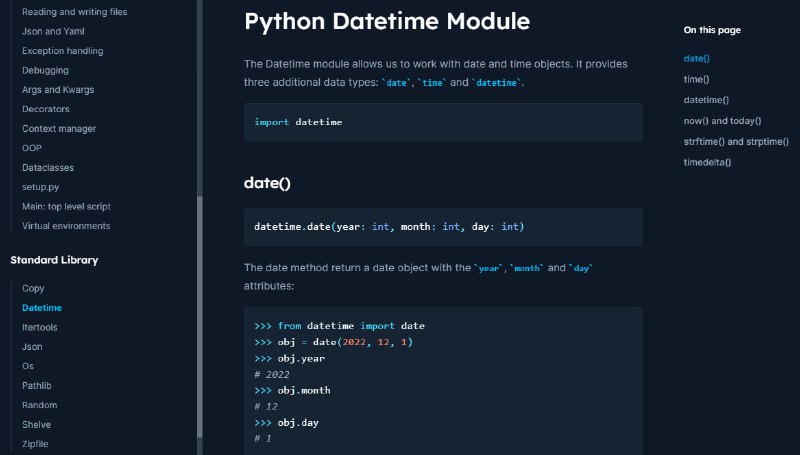Click the highlighted date() outline link
This screenshot has width=800, height=455.
coord(696,58)
